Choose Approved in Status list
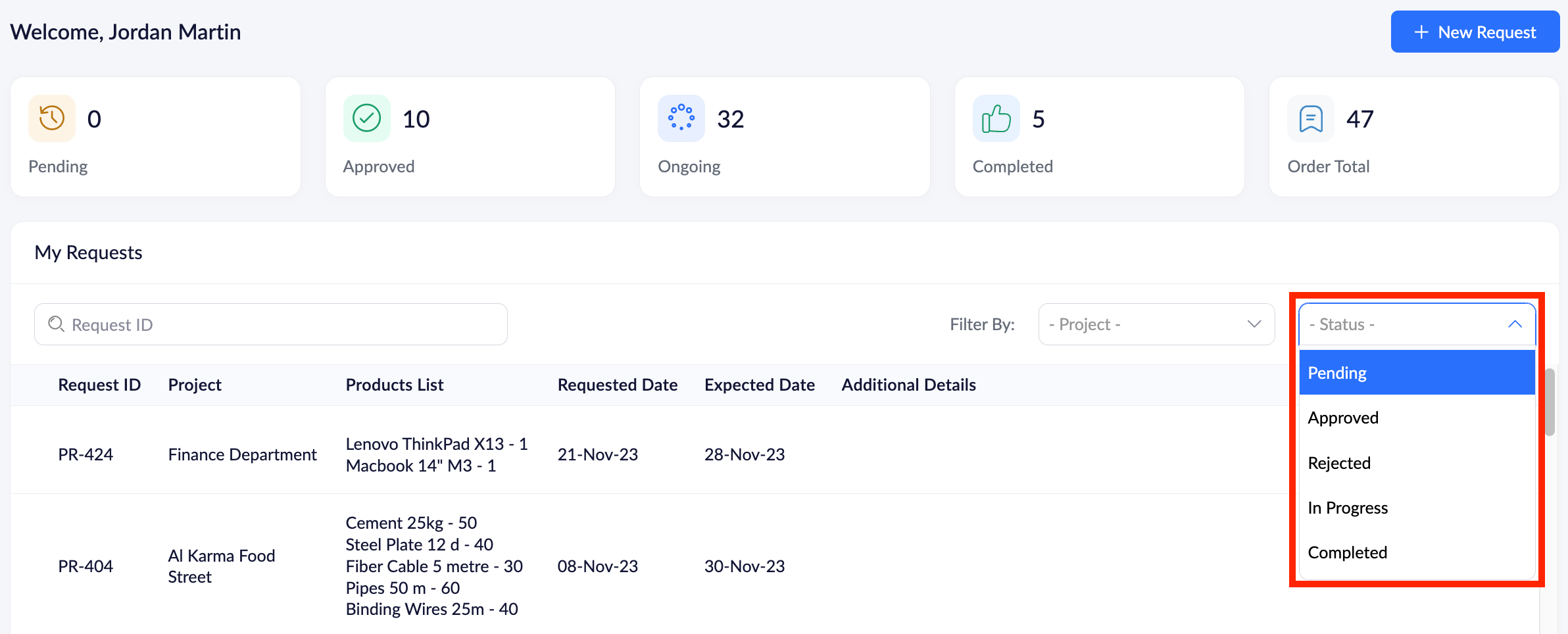The width and height of the screenshot is (1568, 634). click(x=1417, y=418)
